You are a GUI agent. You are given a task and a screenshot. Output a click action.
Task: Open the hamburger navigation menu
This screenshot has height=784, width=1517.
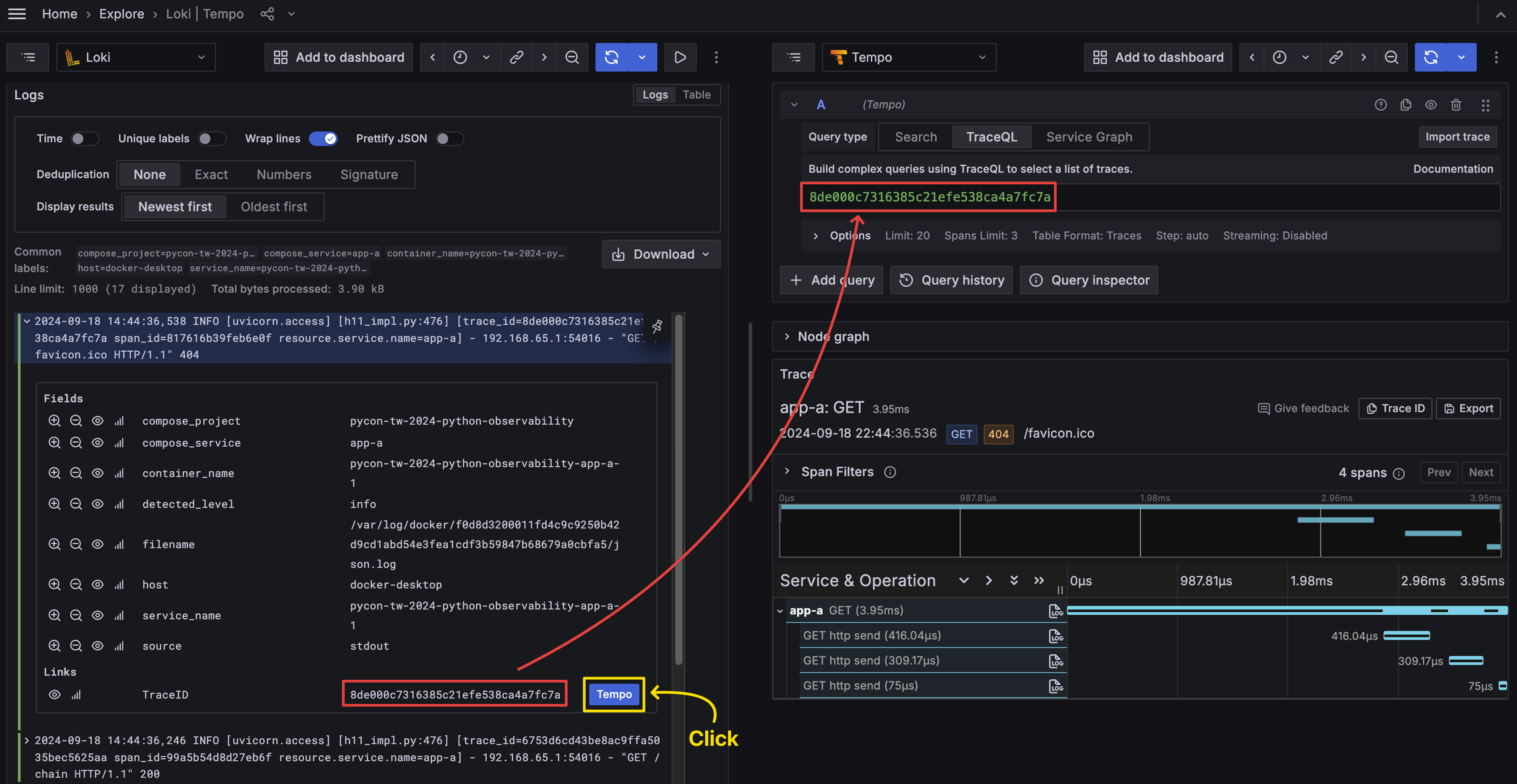[x=17, y=13]
